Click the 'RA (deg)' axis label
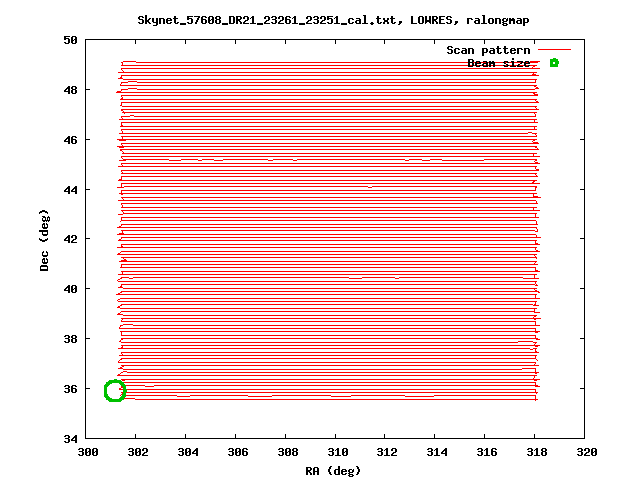The height and width of the screenshot is (480, 640). pyautogui.click(x=333, y=471)
